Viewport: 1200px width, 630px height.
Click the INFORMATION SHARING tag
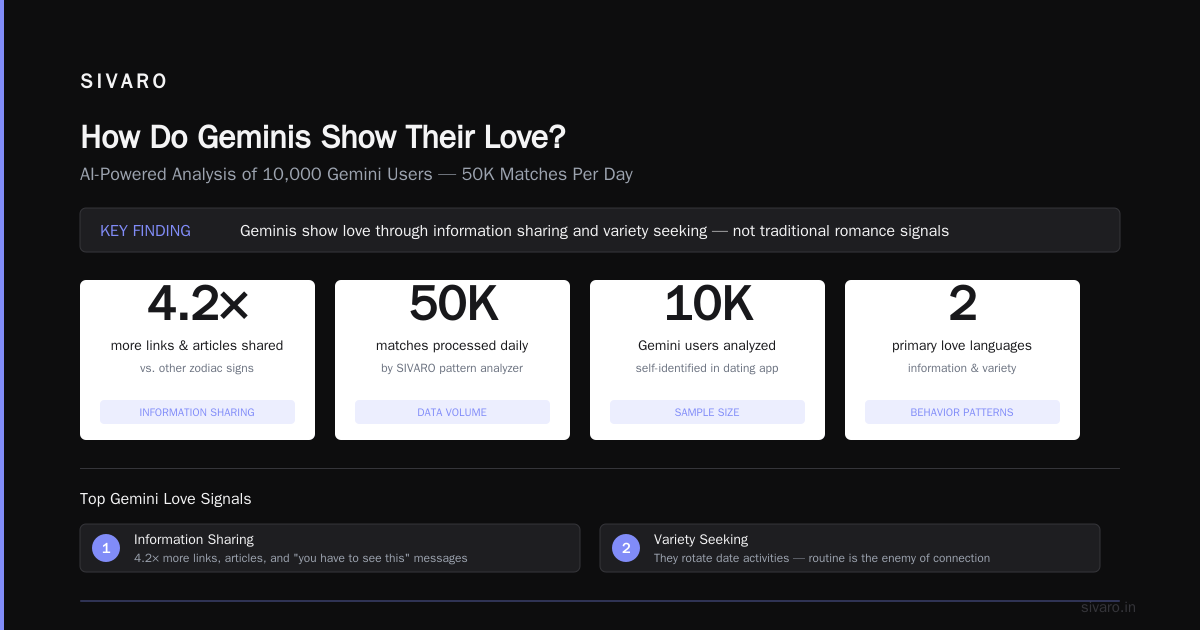(x=197, y=412)
